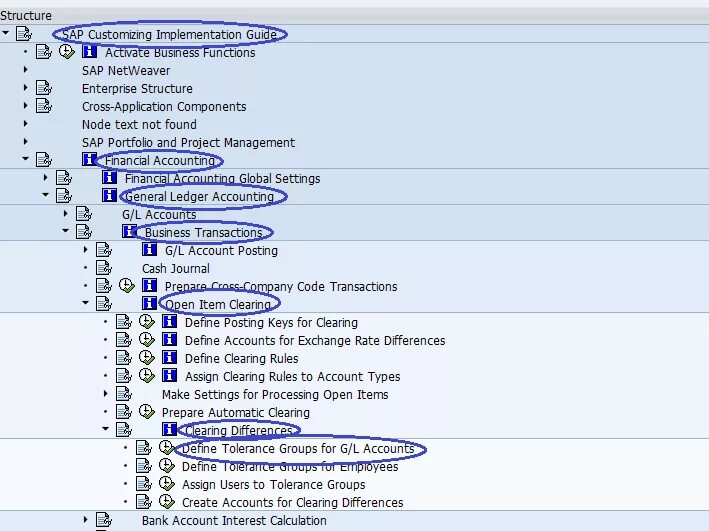Expand Make Settings for Processing Open Items
This screenshot has height=531, width=709.
point(105,394)
